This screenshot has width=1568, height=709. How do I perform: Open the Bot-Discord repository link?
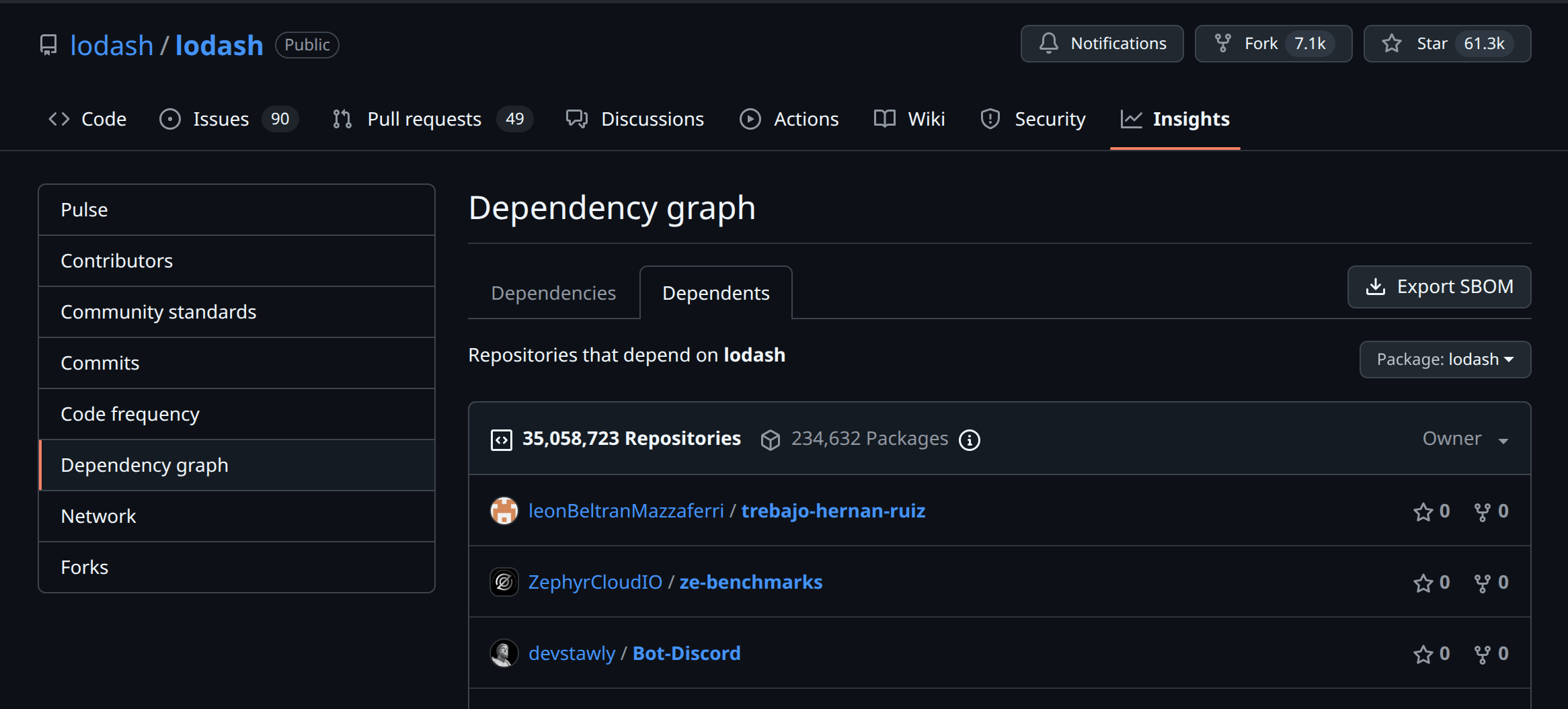(x=686, y=653)
